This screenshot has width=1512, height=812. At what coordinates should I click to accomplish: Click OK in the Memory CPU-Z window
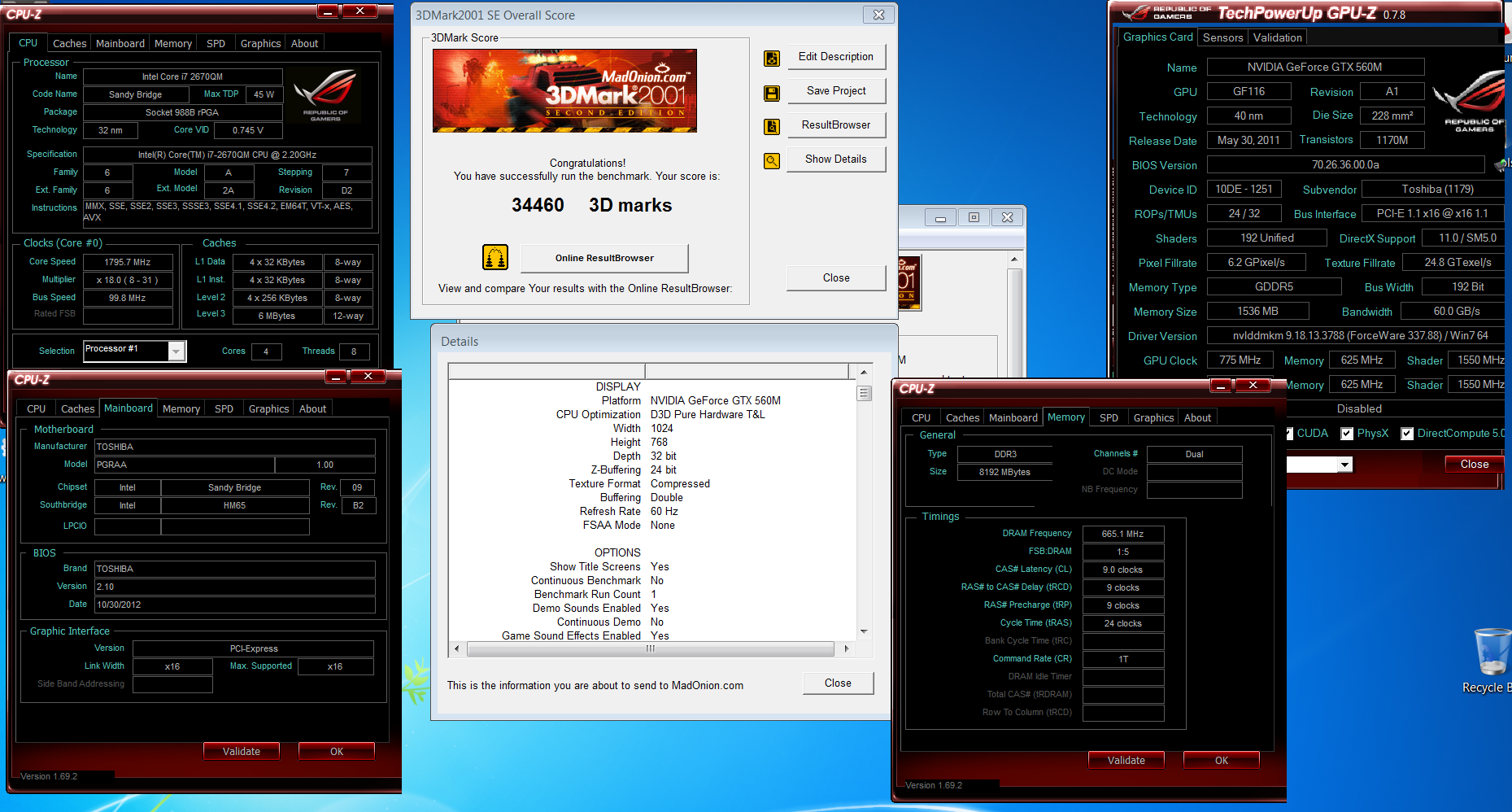(1222, 760)
